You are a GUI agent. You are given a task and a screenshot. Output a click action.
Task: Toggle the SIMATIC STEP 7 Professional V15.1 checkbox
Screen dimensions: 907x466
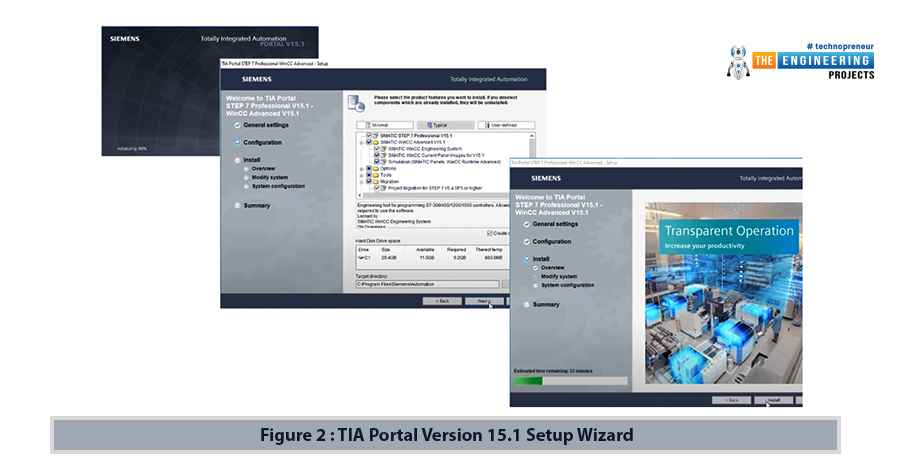point(368,135)
